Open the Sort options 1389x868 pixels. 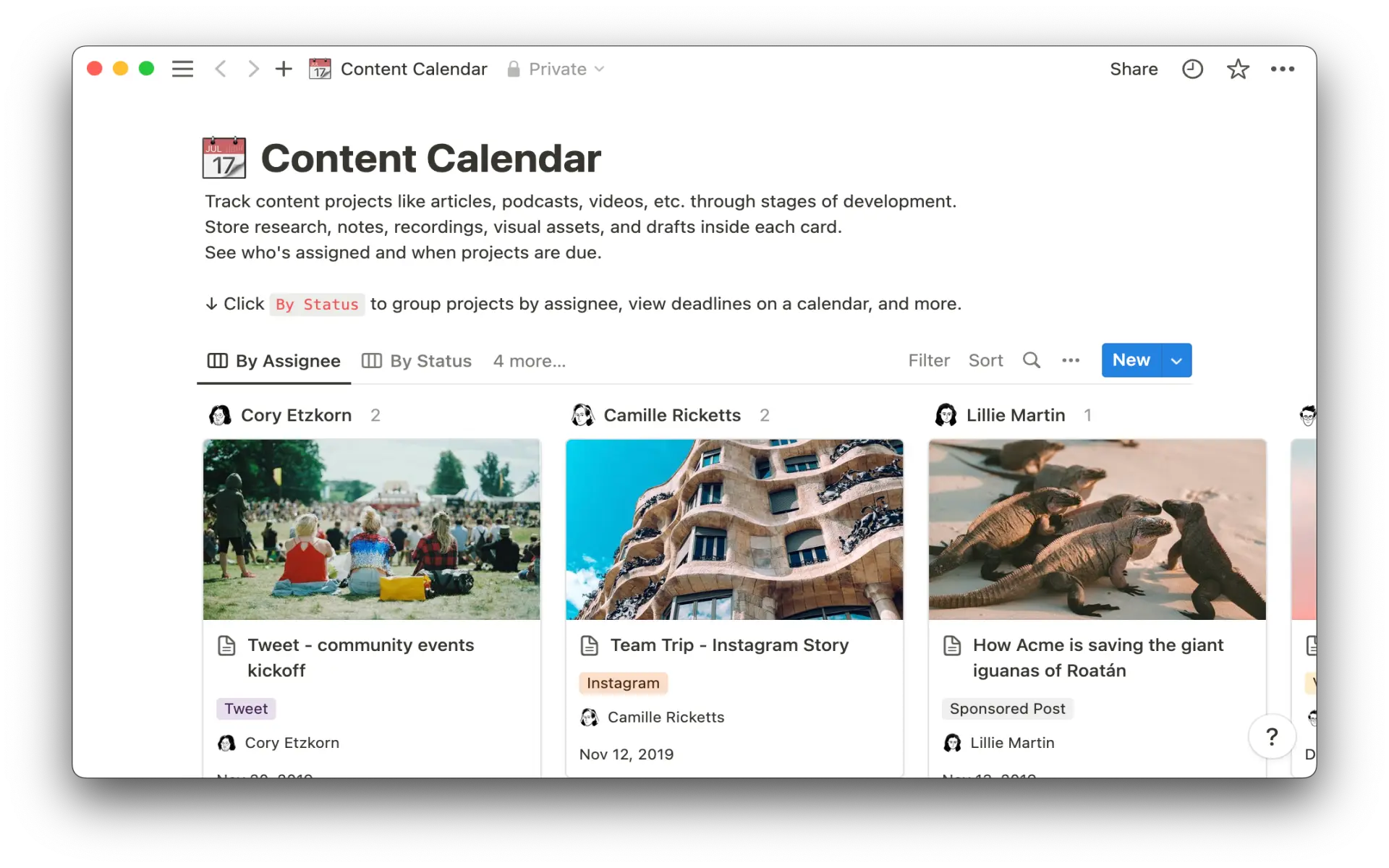click(x=985, y=360)
